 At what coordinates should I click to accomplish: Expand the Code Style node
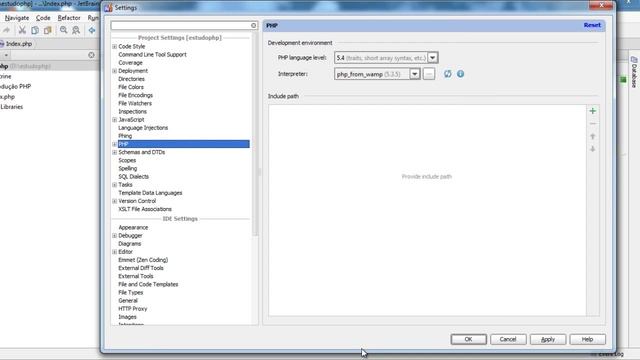click(114, 47)
